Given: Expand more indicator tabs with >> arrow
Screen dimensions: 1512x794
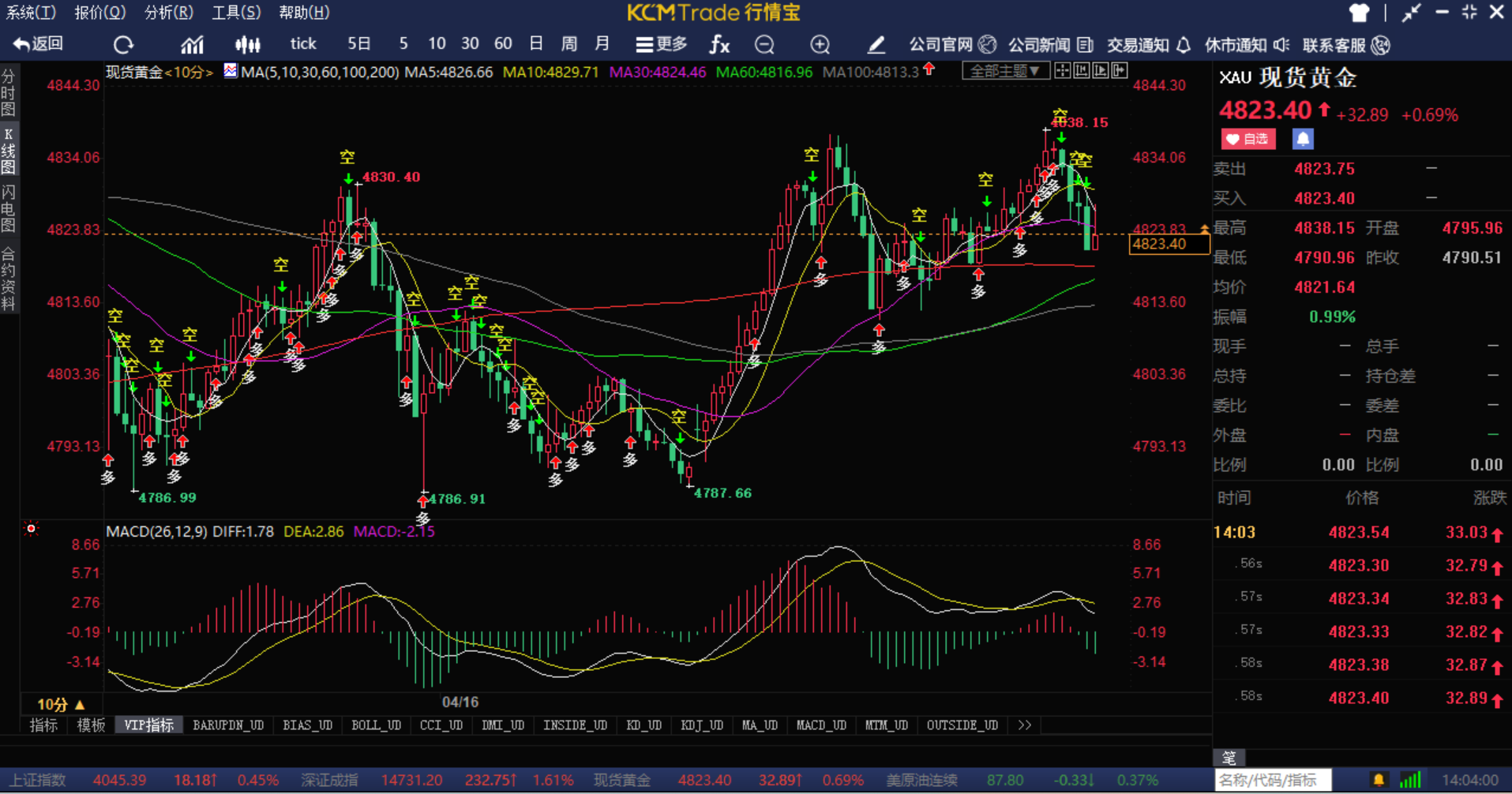Looking at the screenshot, I should tap(1025, 725).
